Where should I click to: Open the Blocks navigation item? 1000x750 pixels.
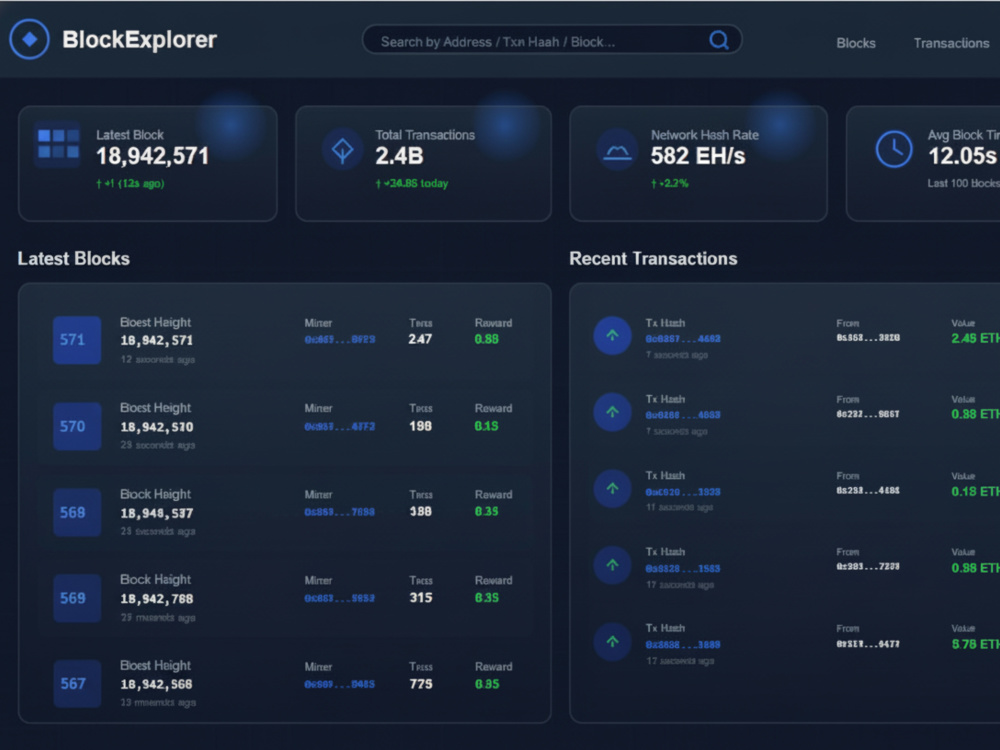coord(856,43)
